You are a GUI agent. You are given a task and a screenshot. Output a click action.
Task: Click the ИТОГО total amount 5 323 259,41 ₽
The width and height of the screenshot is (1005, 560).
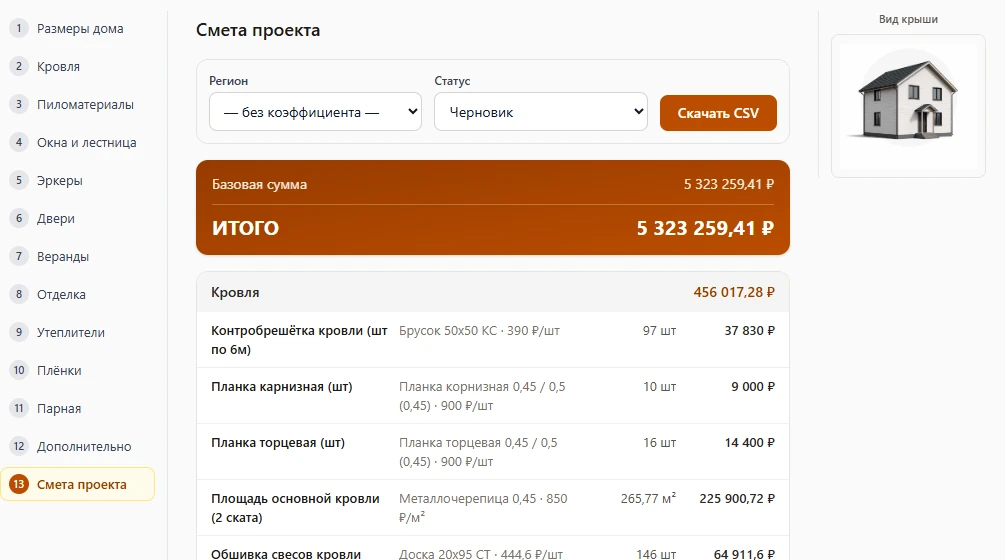point(705,228)
